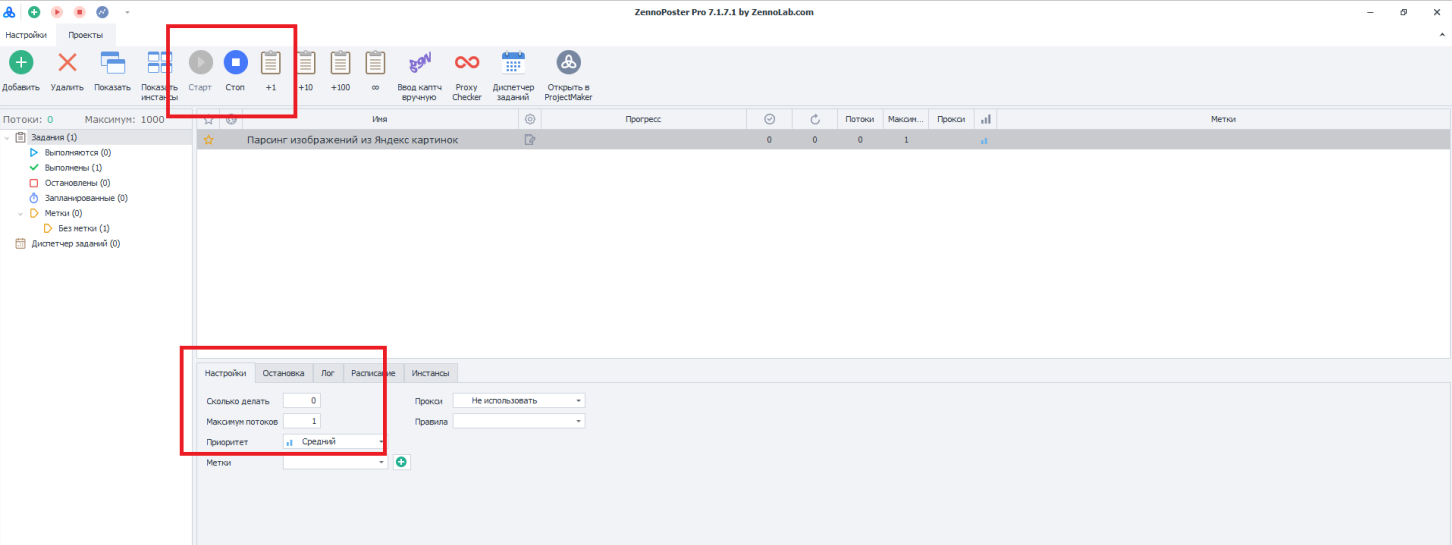The image size is (1452, 545).
Task: Click edit icon in Парсинг изображений row
Action: tap(530, 140)
